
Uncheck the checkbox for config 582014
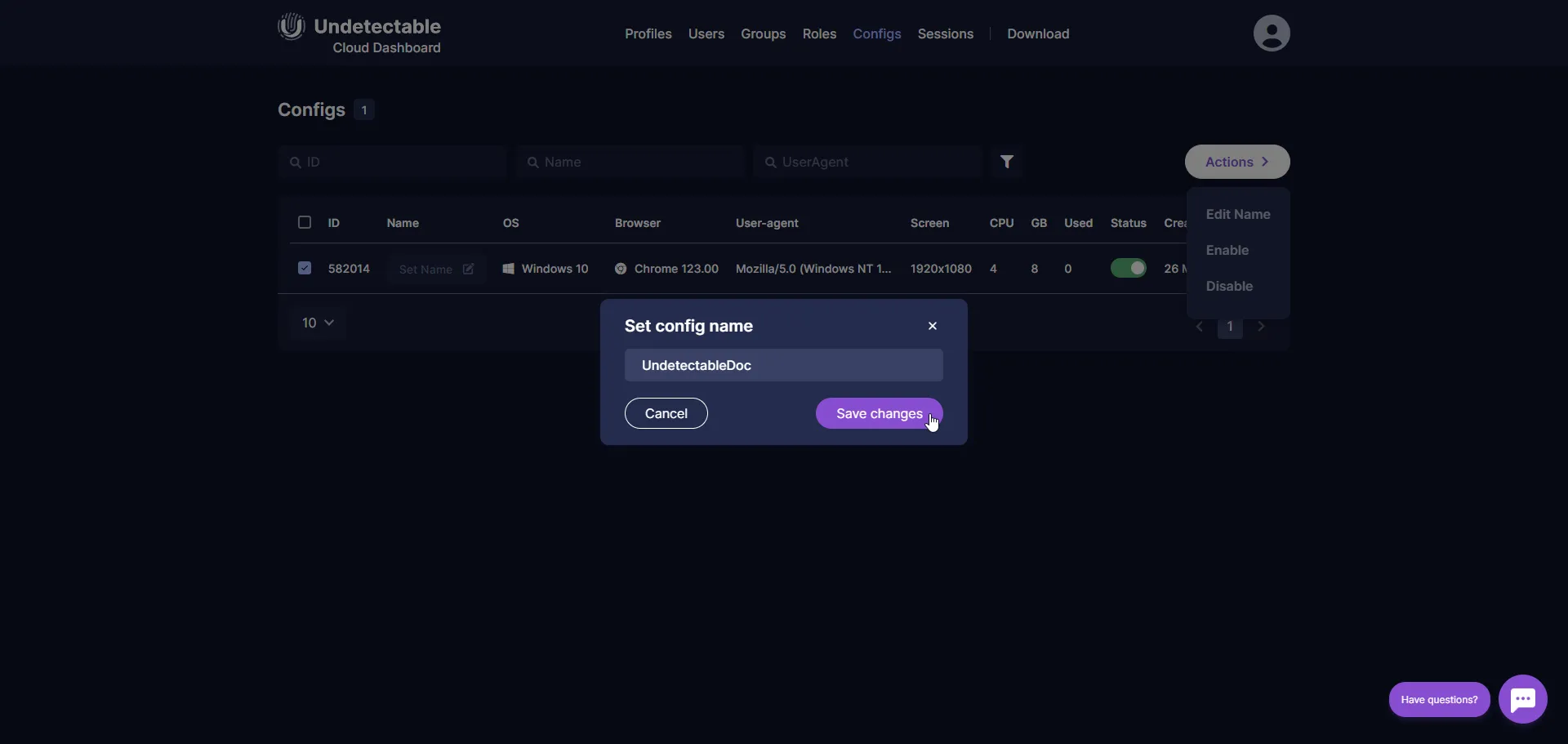tap(305, 268)
